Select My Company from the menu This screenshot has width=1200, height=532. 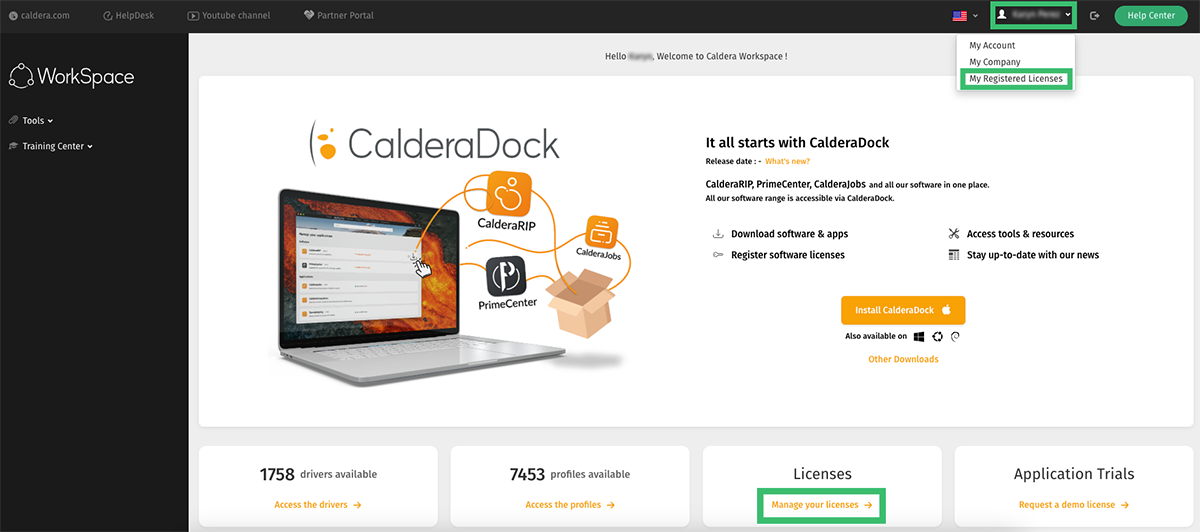[x=995, y=62]
